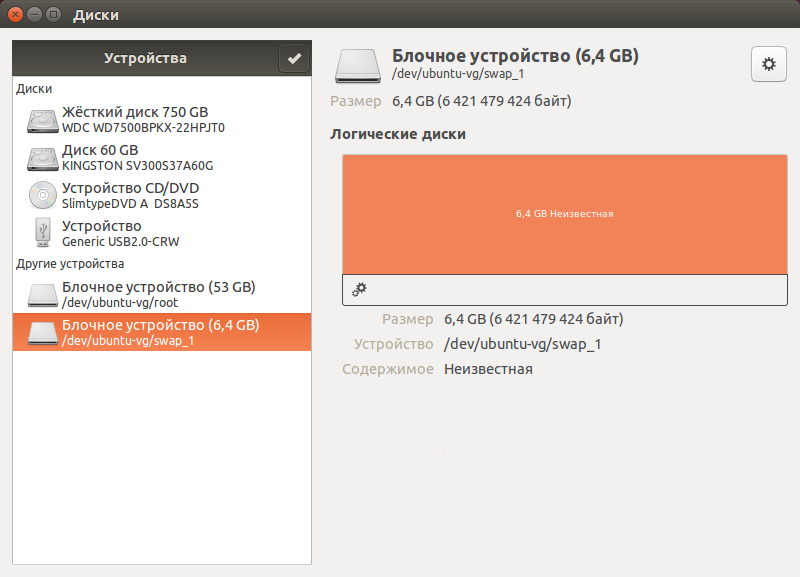The height and width of the screenshot is (577, 800).
Task: Select the /dev/ubuntu-vg/root block device
Action: [160, 294]
